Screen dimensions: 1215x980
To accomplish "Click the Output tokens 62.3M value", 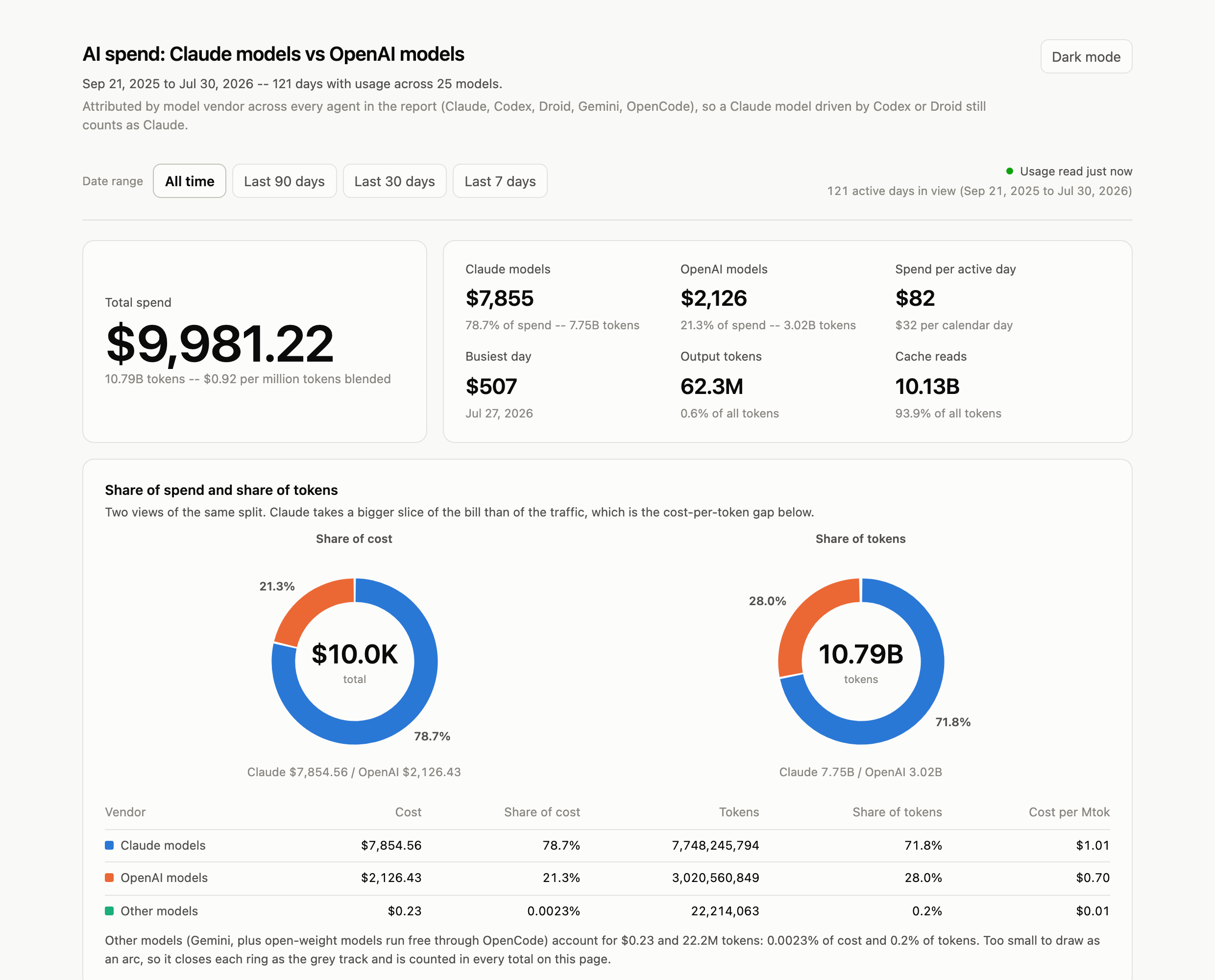I will pyautogui.click(x=712, y=386).
